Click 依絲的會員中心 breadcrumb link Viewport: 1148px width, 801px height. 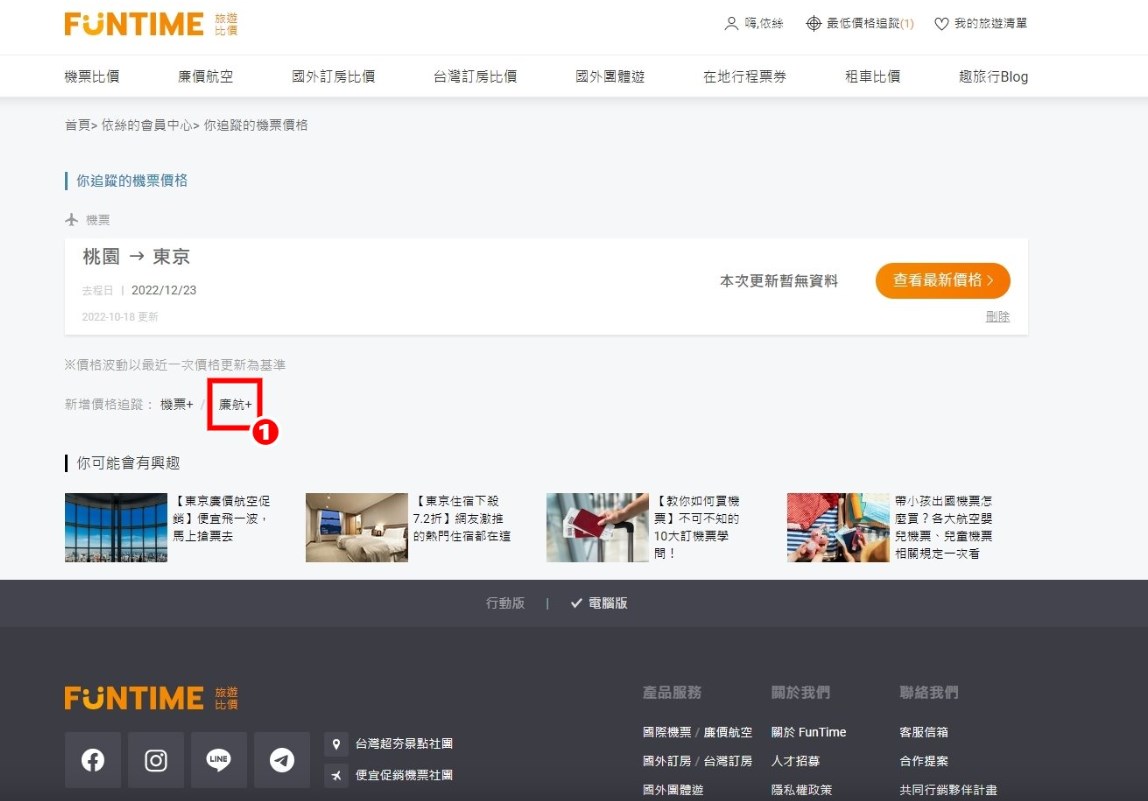146,125
